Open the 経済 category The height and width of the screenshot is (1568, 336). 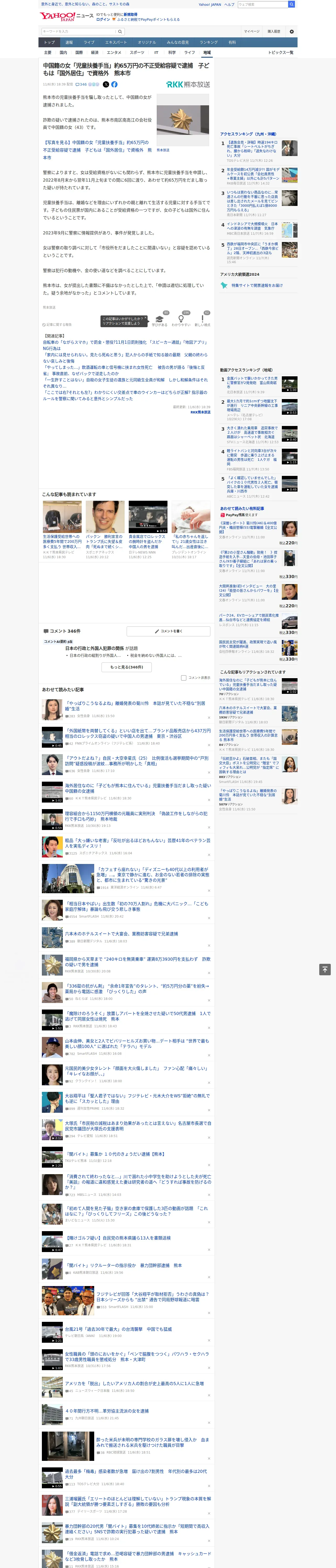(x=94, y=52)
